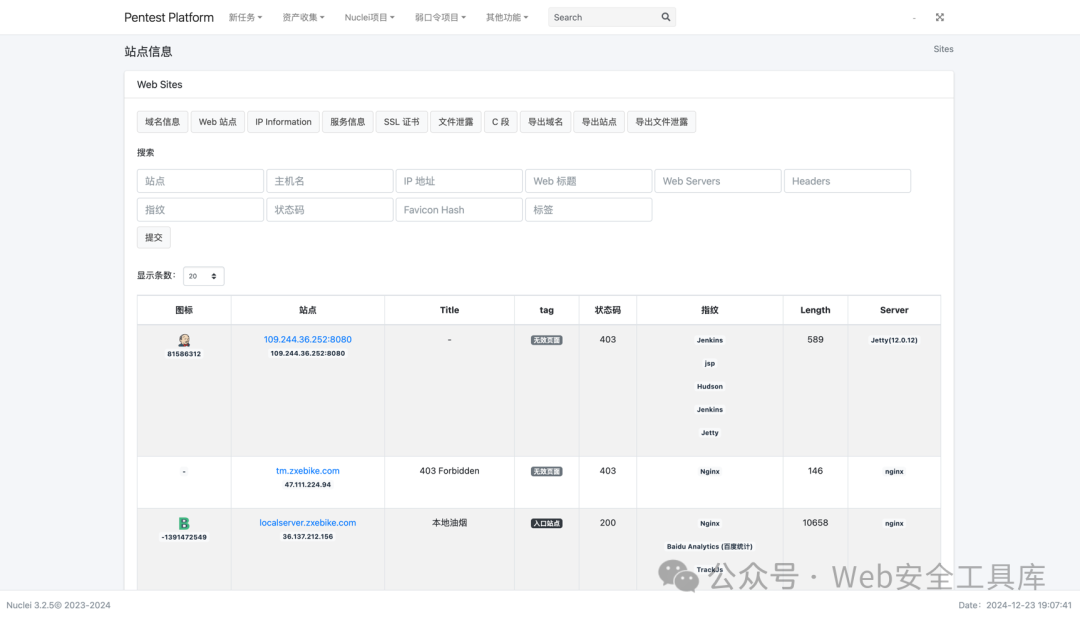
Task: Focus the 标签 filter field
Action: (x=588, y=210)
